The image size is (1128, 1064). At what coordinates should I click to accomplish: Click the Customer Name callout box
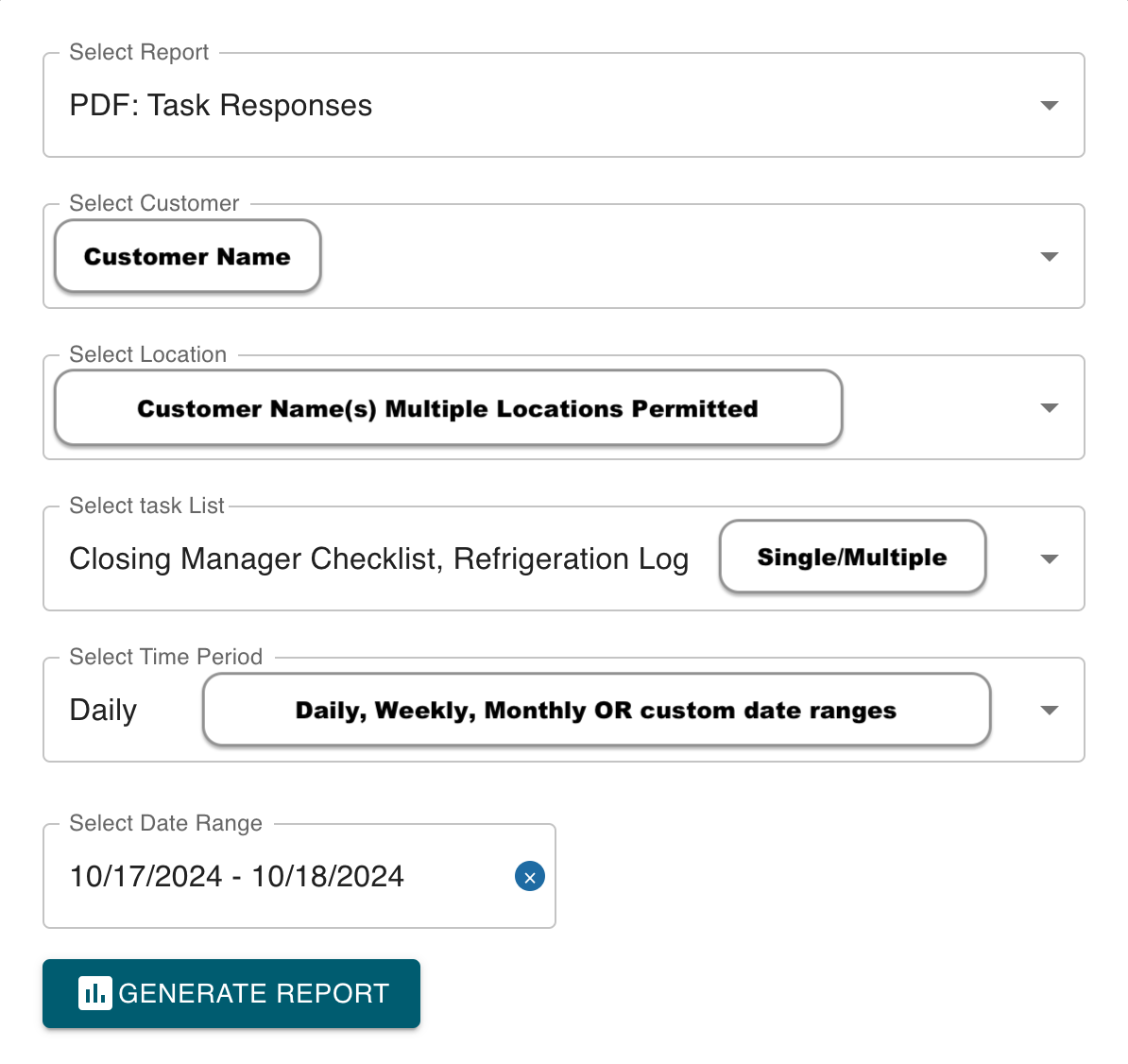(x=188, y=256)
